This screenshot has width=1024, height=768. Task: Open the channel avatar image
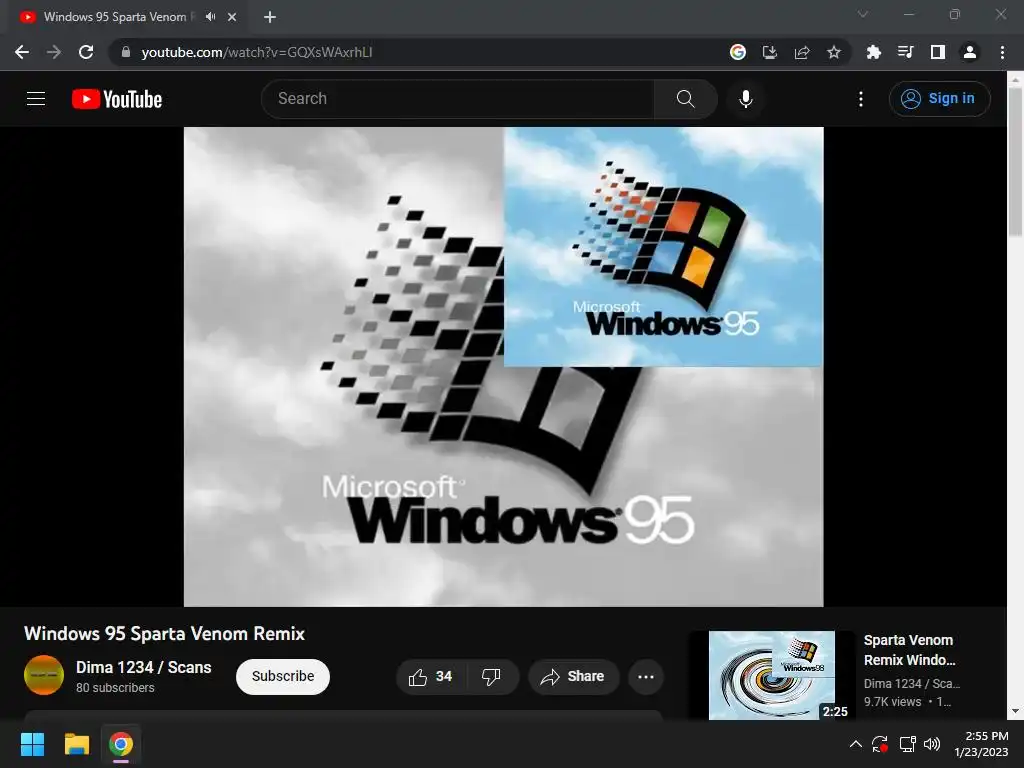[x=44, y=675]
